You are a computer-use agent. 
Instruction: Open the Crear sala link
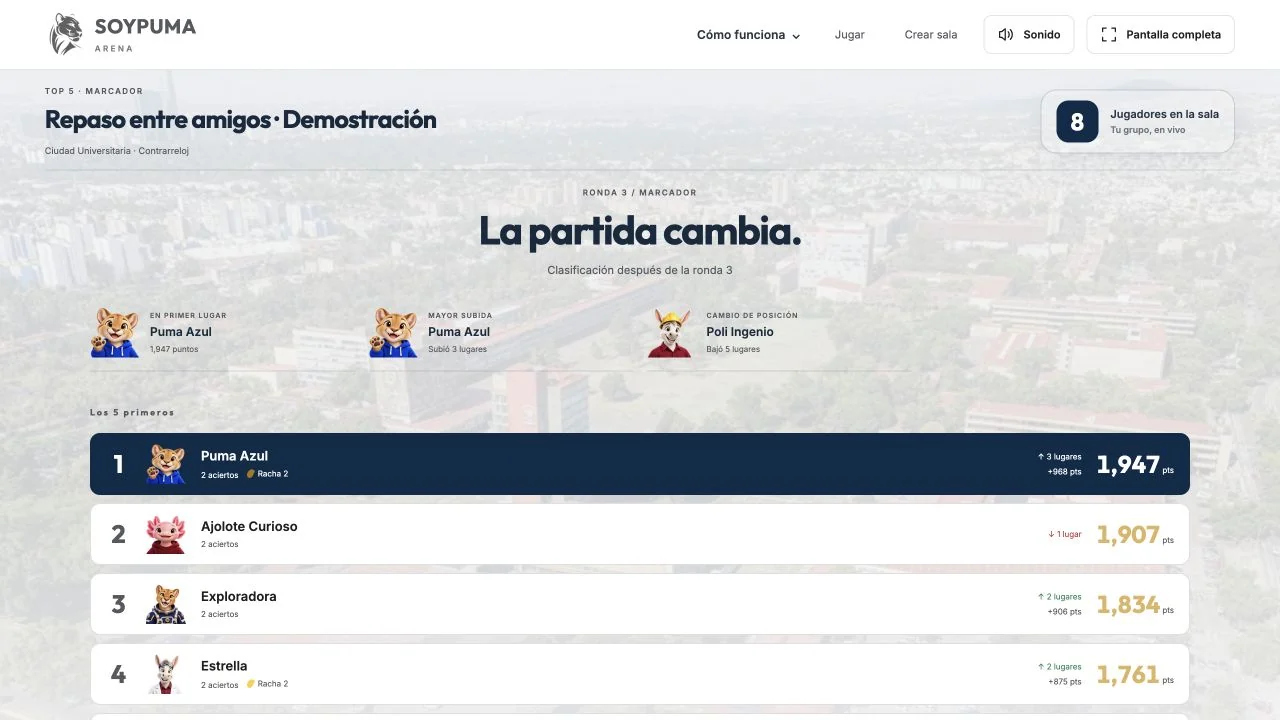tap(931, 35)
